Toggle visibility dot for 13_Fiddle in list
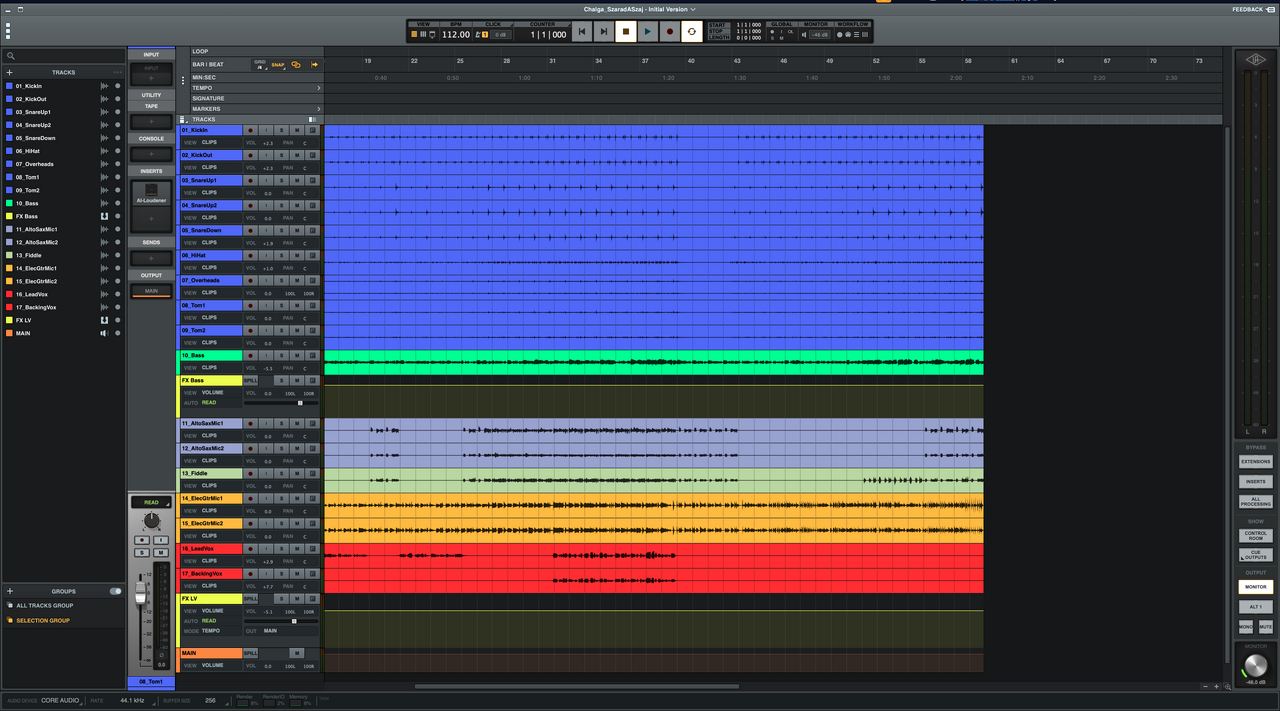This screenshot has width=1280, height=711. pyautogui.click(x=117, y=255)
